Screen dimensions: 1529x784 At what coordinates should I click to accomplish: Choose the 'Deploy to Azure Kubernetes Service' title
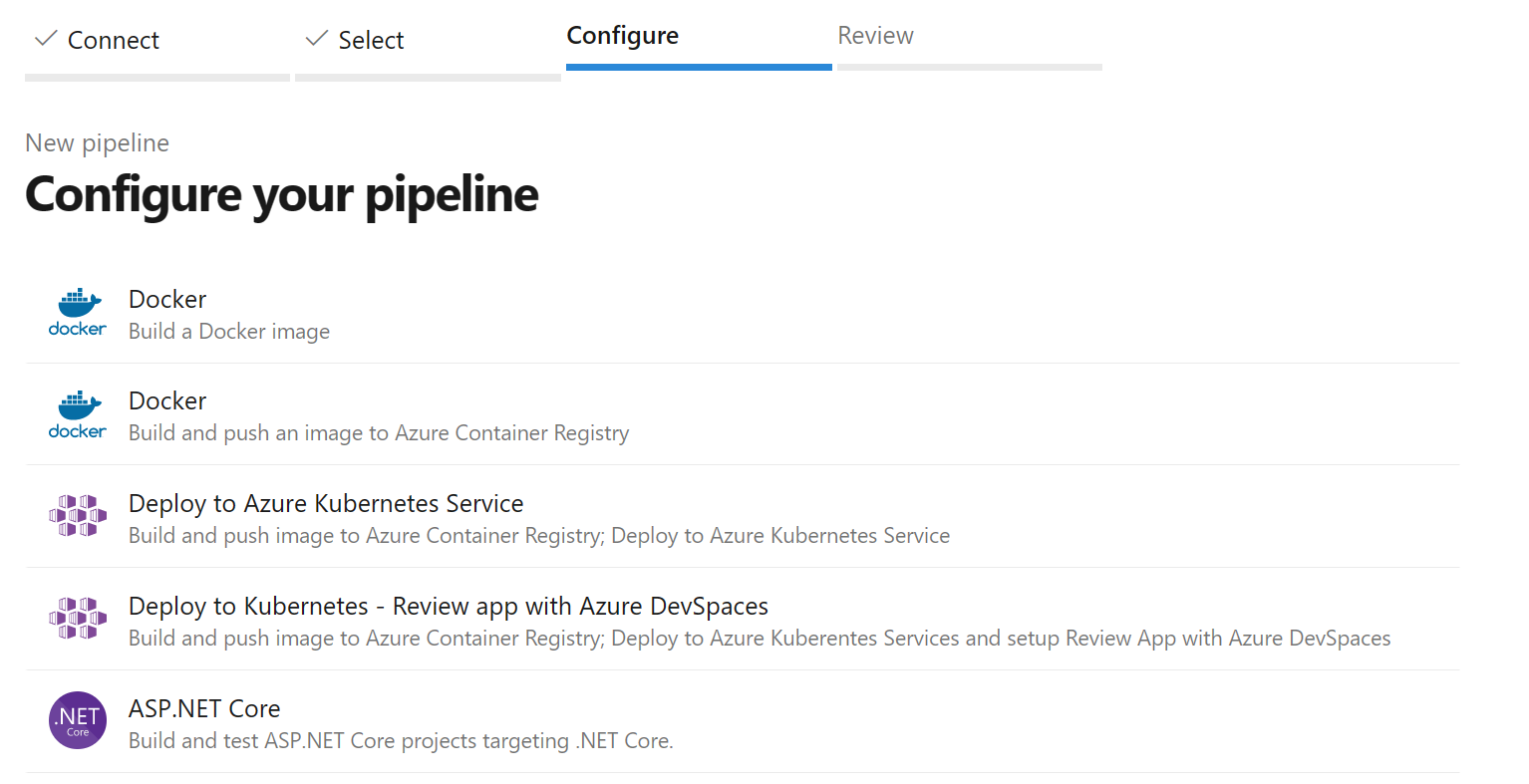coord(326,504)
